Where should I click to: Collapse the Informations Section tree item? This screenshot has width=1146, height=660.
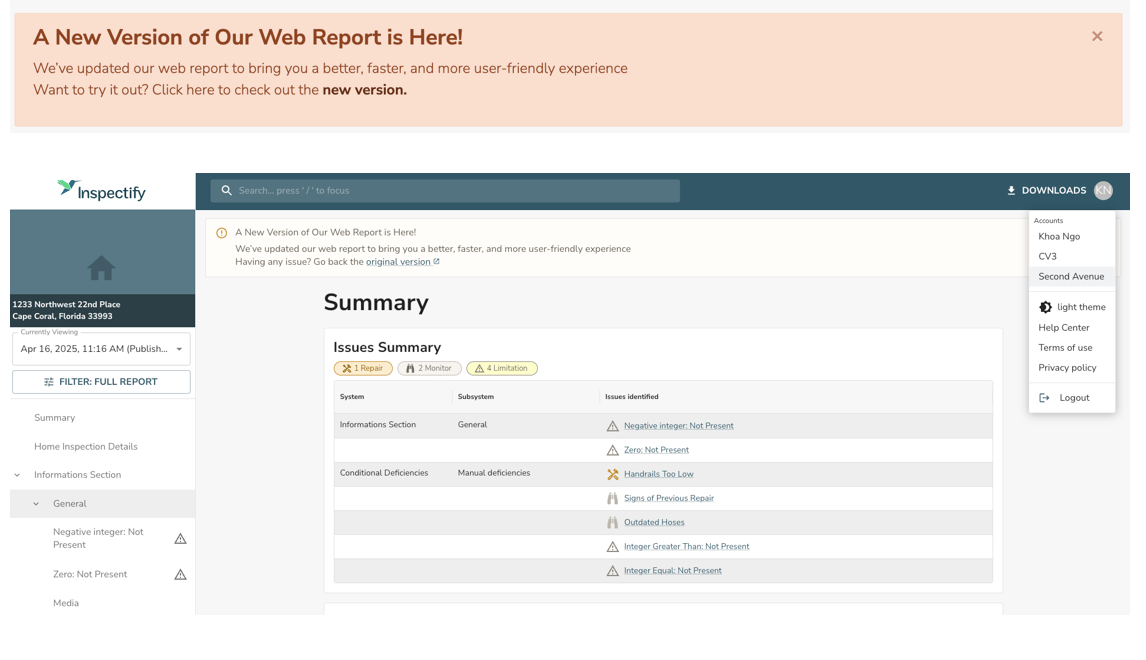17,475
